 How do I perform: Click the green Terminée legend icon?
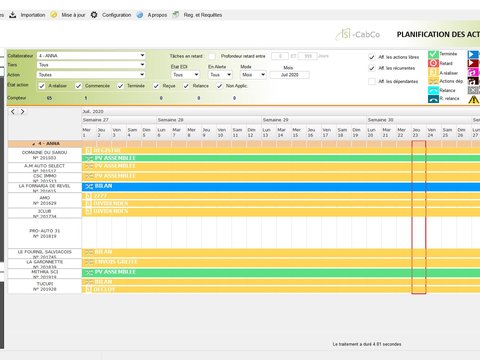(433, 54)
